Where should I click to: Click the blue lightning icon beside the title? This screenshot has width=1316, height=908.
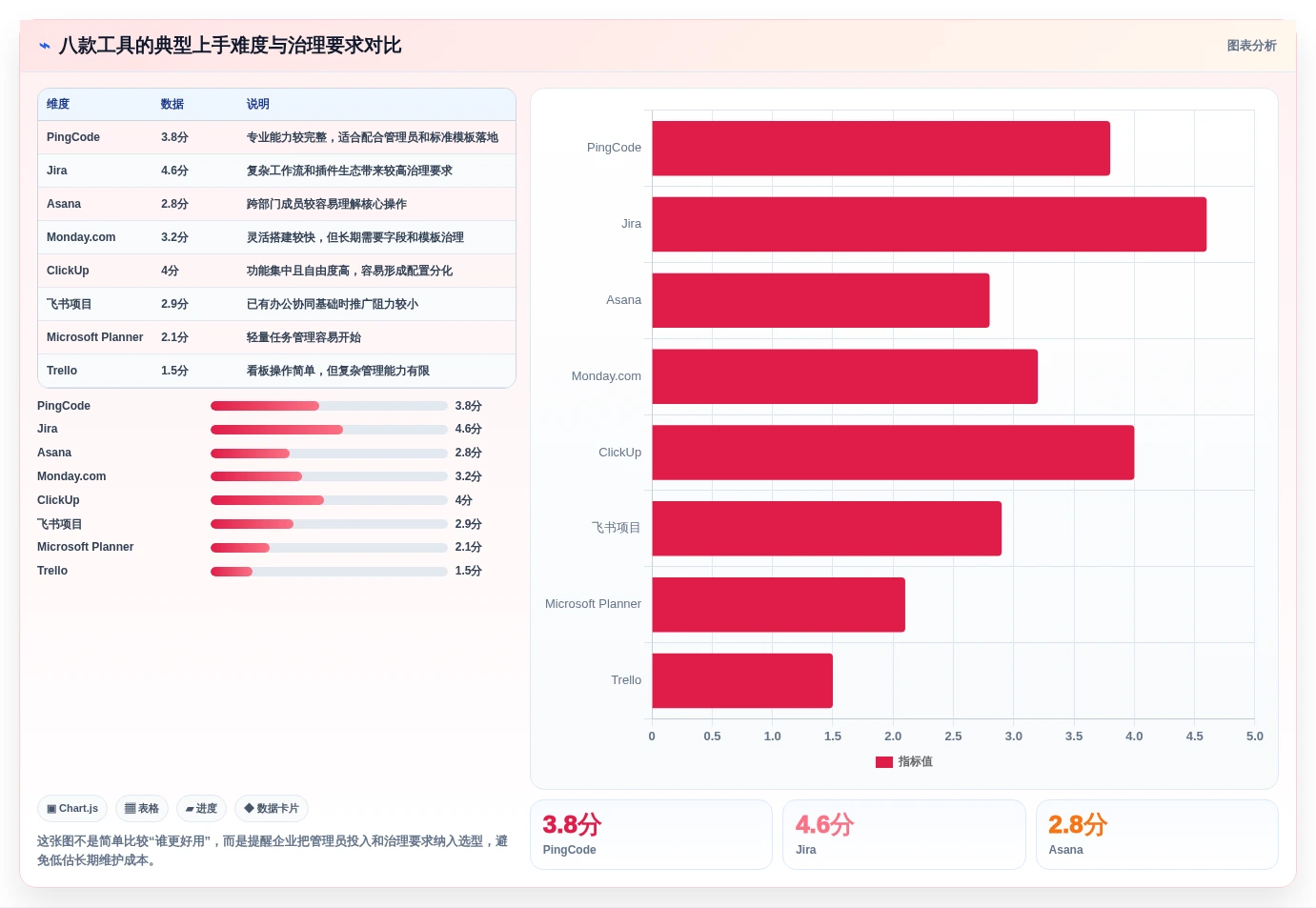click(x=45, y=46)
